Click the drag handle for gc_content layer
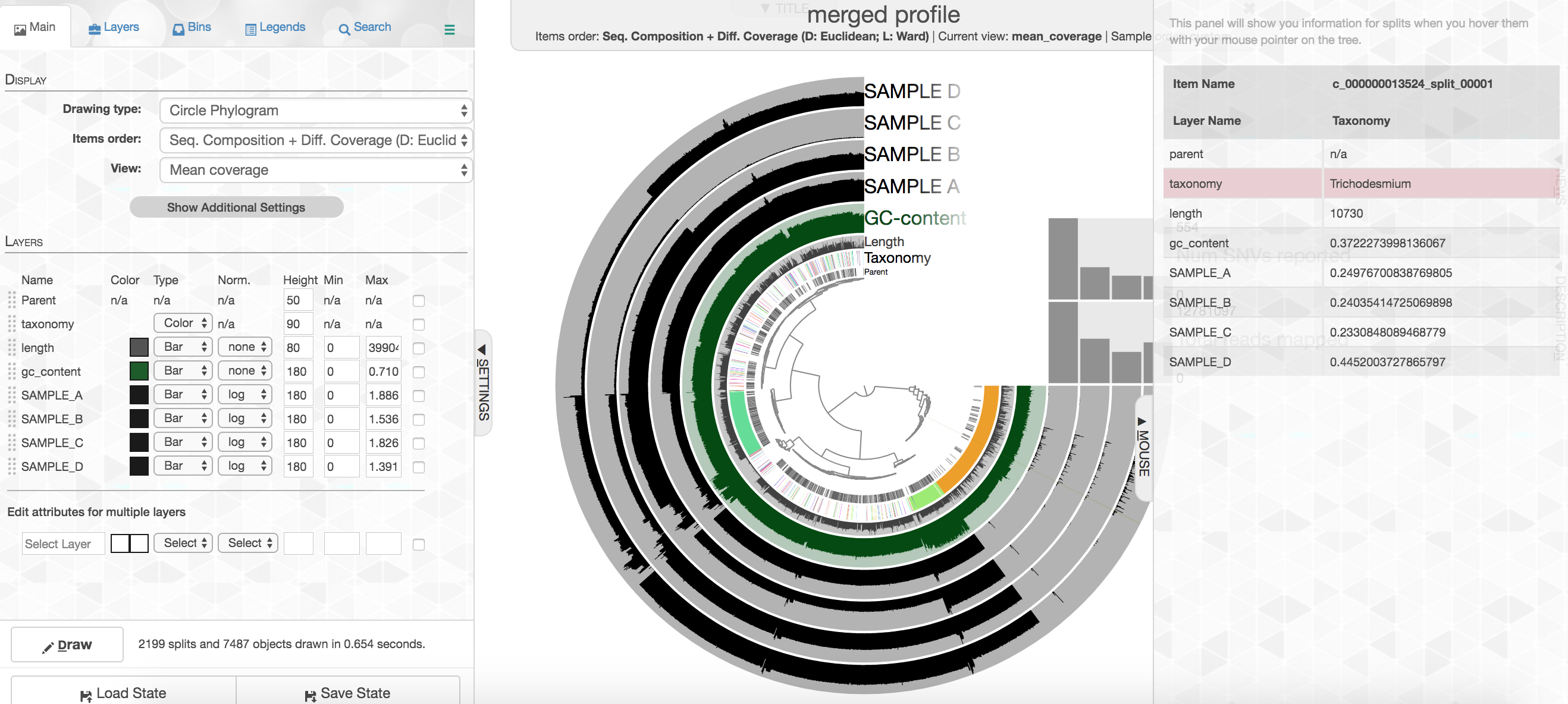This screenshot has width=1568, height=704. click(11, 371)
